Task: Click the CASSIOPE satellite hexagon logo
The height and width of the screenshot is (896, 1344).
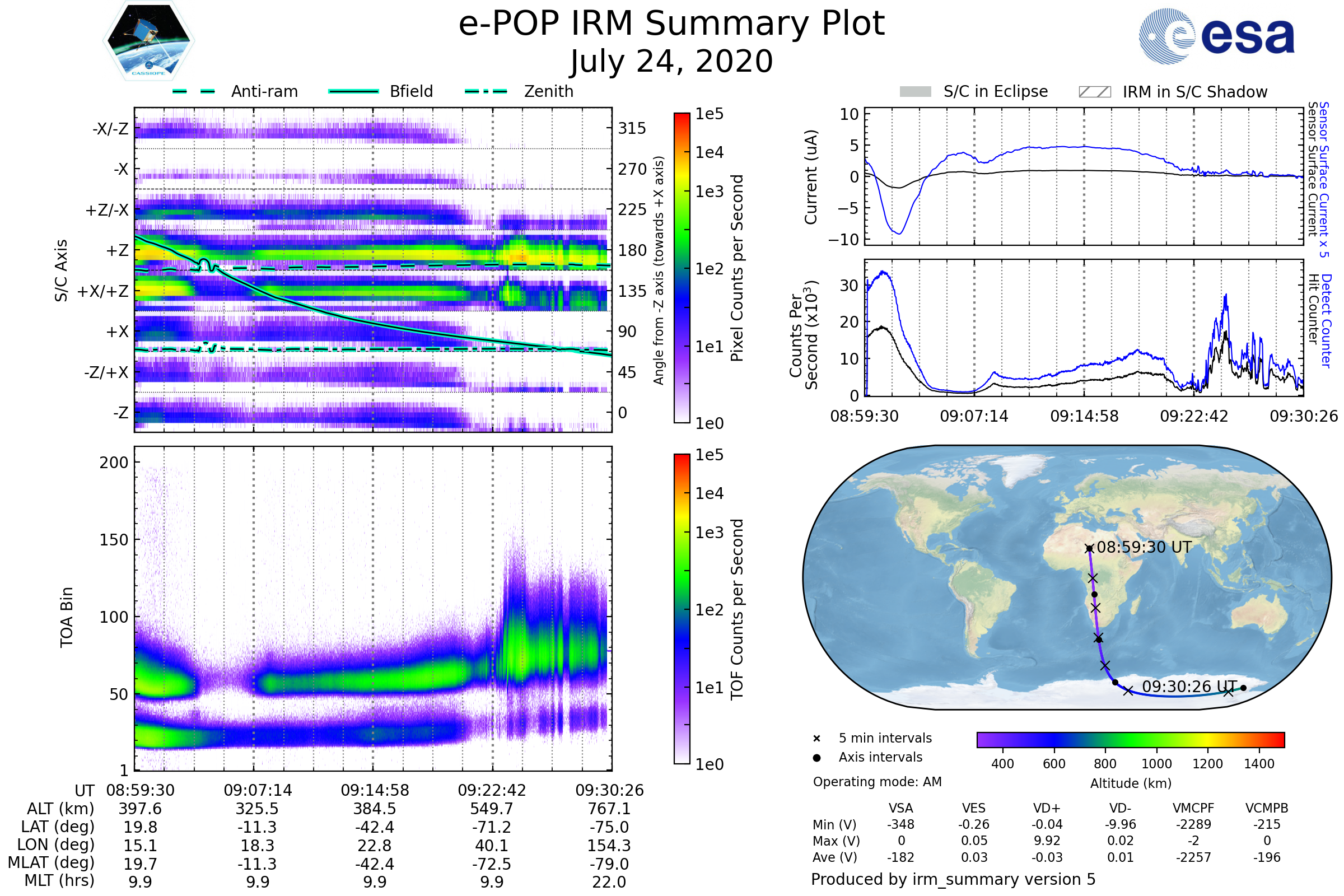Action: [x=148, y=41]
